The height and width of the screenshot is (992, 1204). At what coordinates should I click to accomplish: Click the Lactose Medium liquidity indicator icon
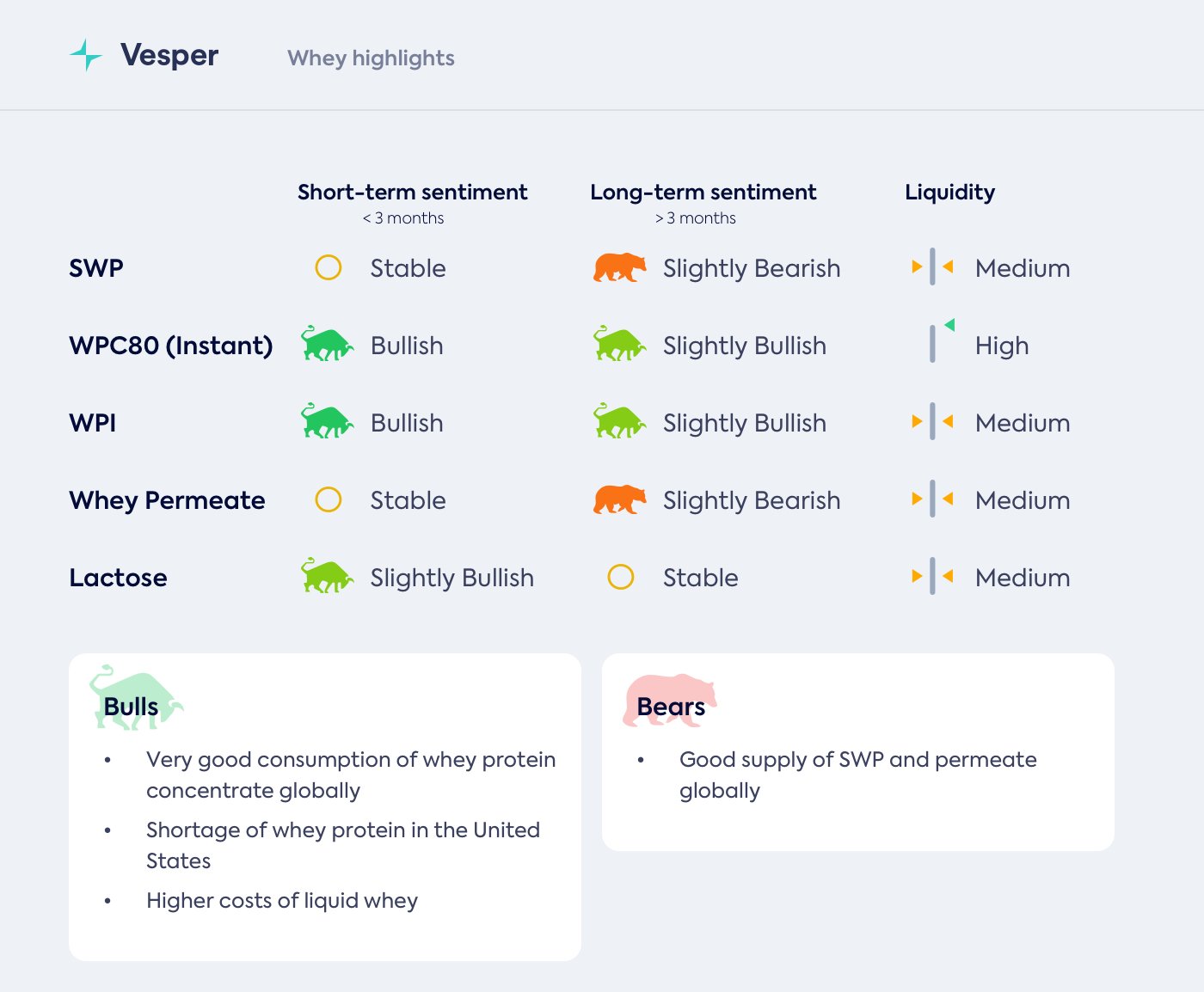932,577
